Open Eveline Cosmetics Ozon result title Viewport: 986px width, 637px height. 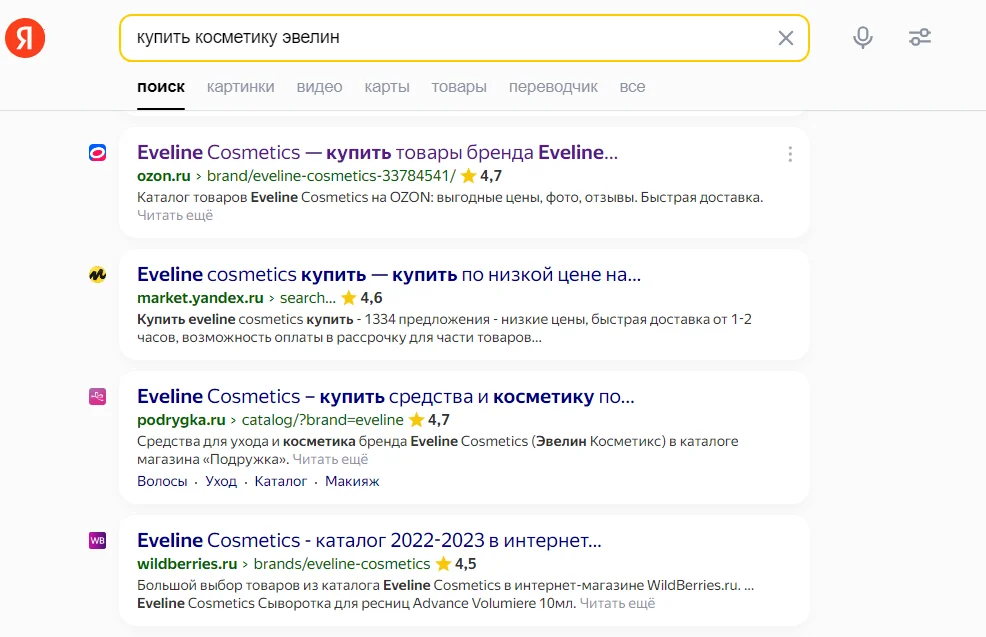point(377,153)
